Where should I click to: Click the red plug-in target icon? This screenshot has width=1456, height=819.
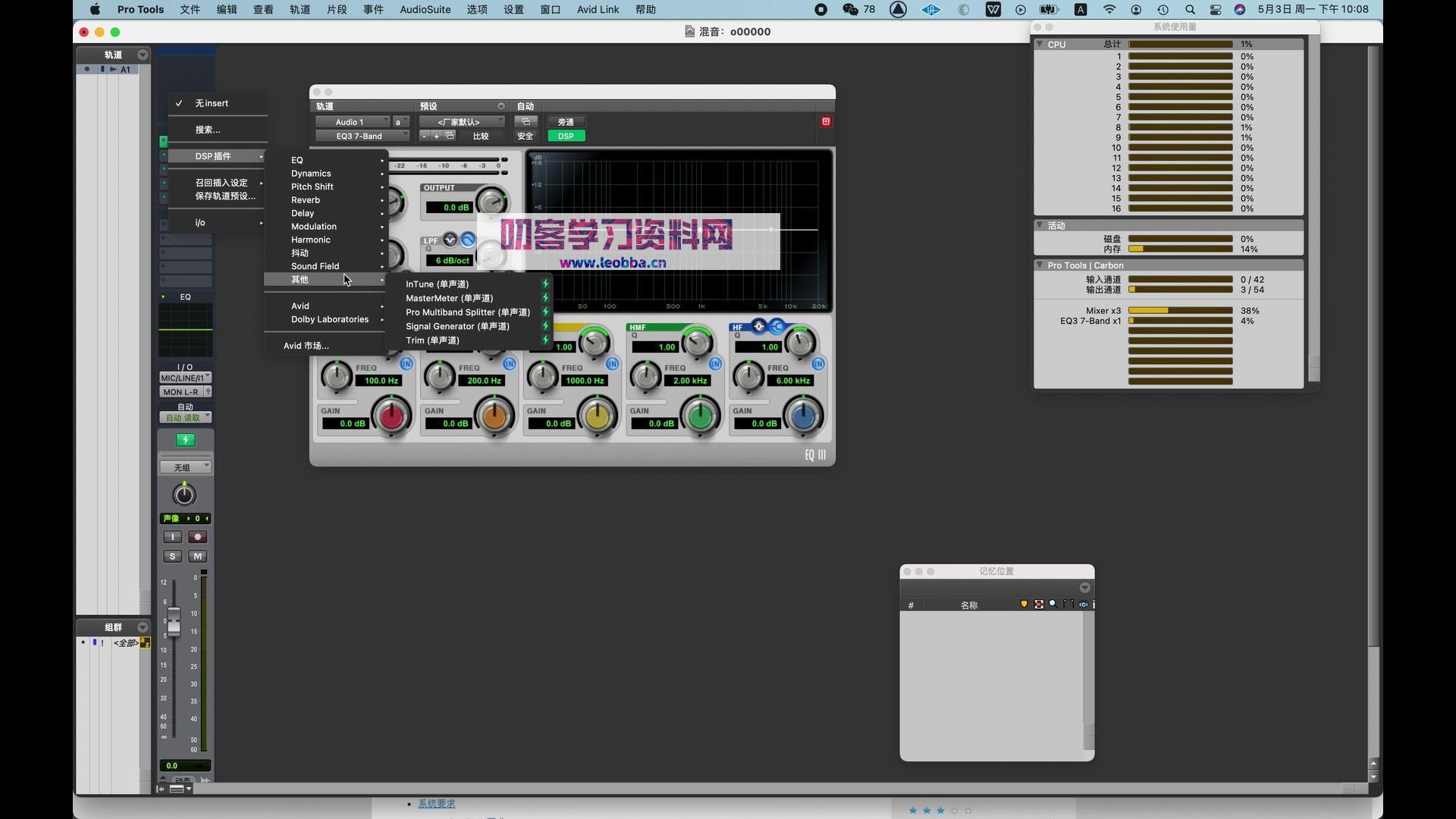click(826, 121)
